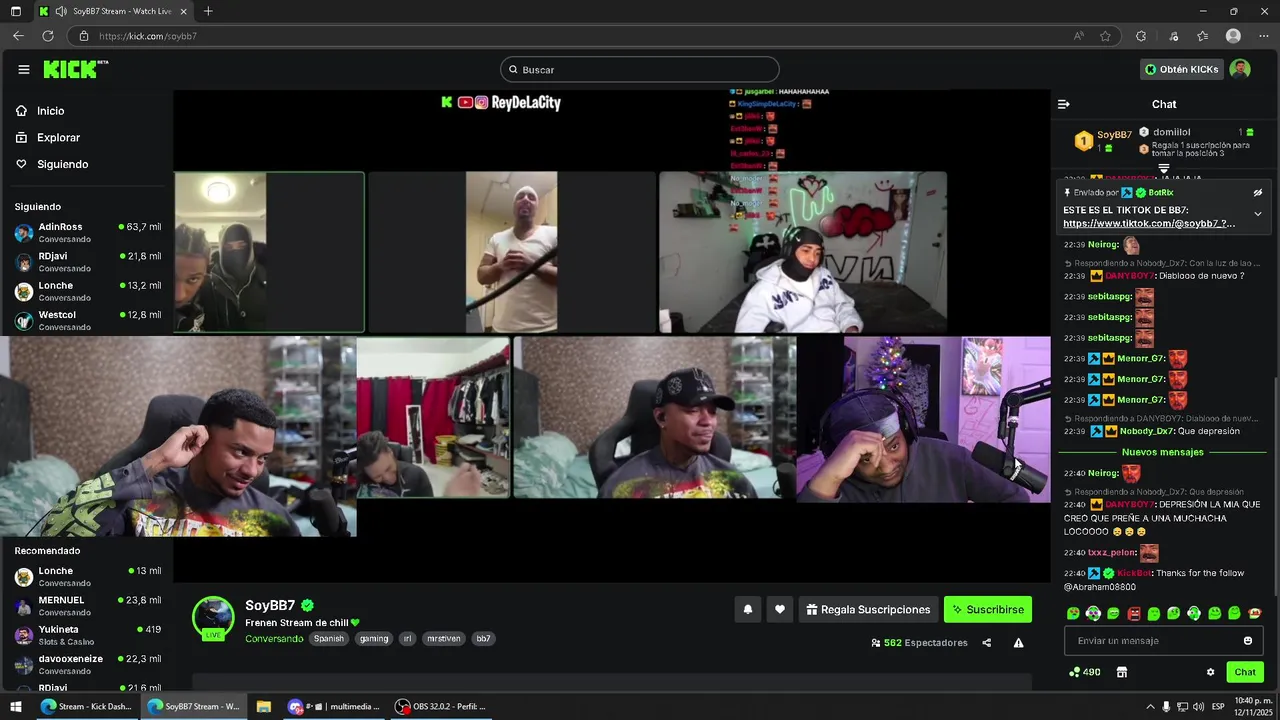Open the Conversando category link
1280x720 pixels.
[274, 639]
